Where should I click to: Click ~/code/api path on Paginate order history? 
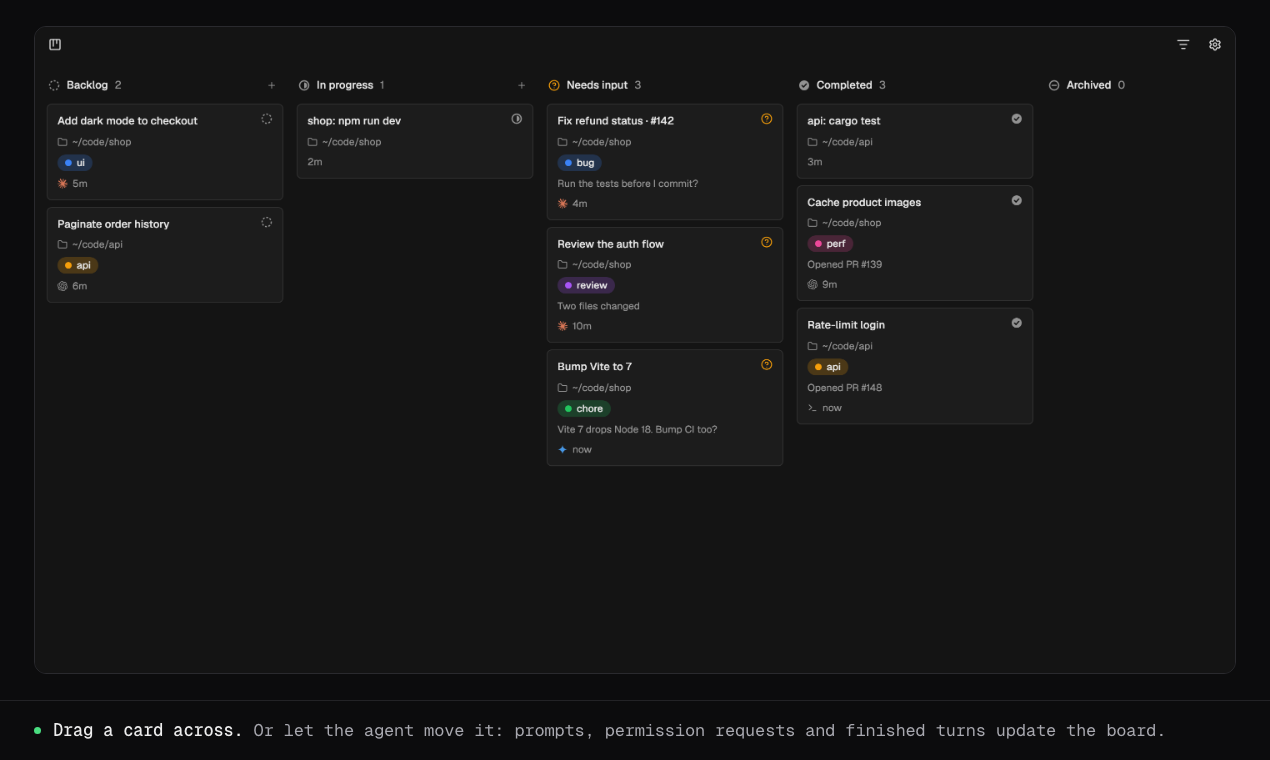[97, 245]
